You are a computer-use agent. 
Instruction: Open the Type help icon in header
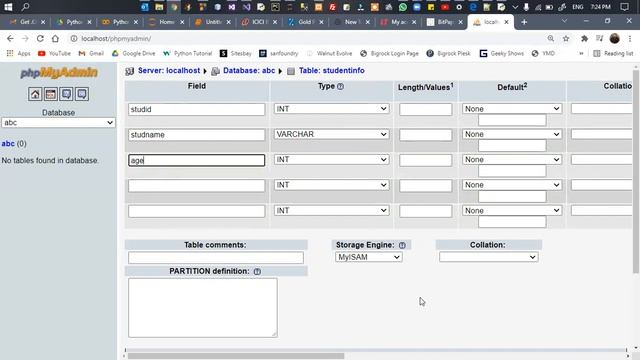tap(340, 86)
